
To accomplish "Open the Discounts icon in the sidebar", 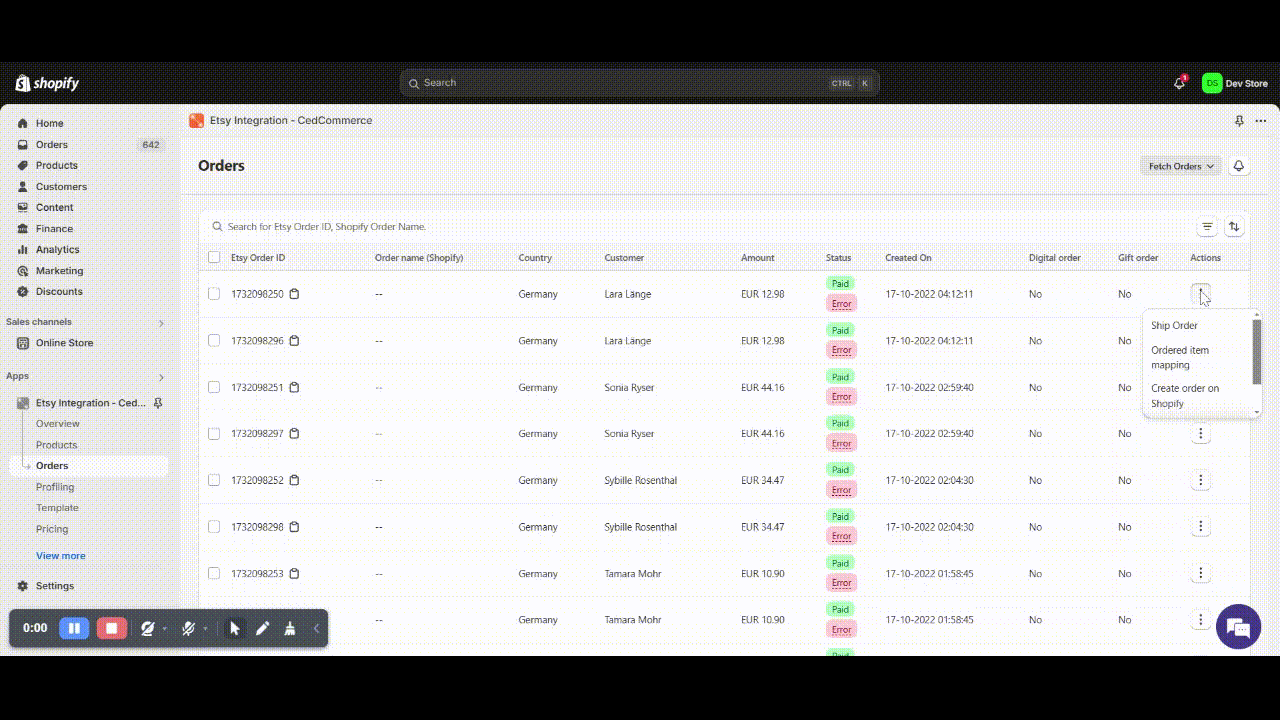I will tap(23, 292).
